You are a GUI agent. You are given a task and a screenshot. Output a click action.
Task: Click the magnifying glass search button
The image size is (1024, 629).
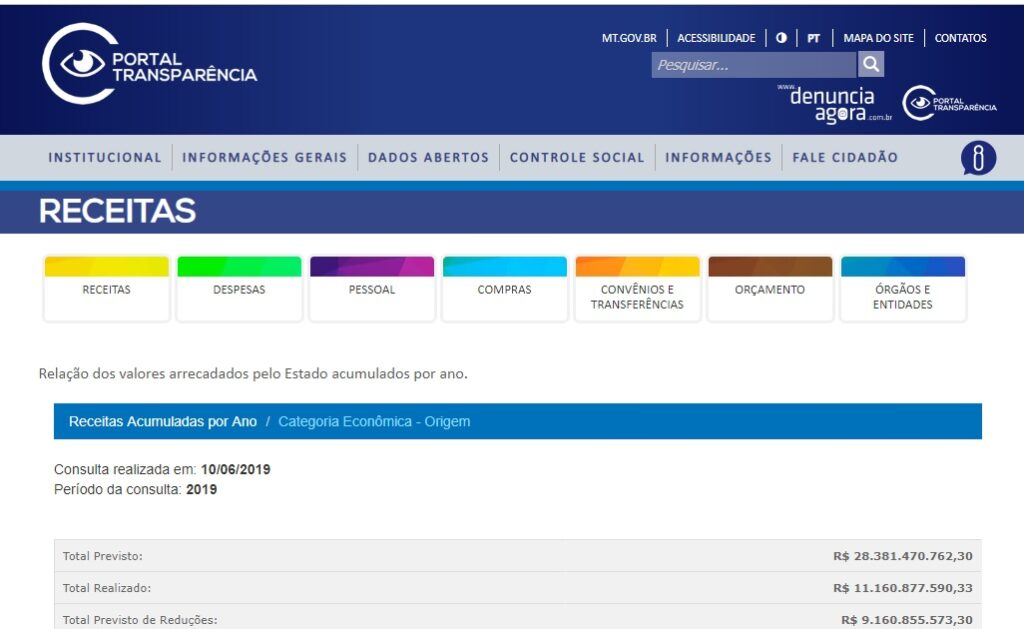tap(871, 65)
